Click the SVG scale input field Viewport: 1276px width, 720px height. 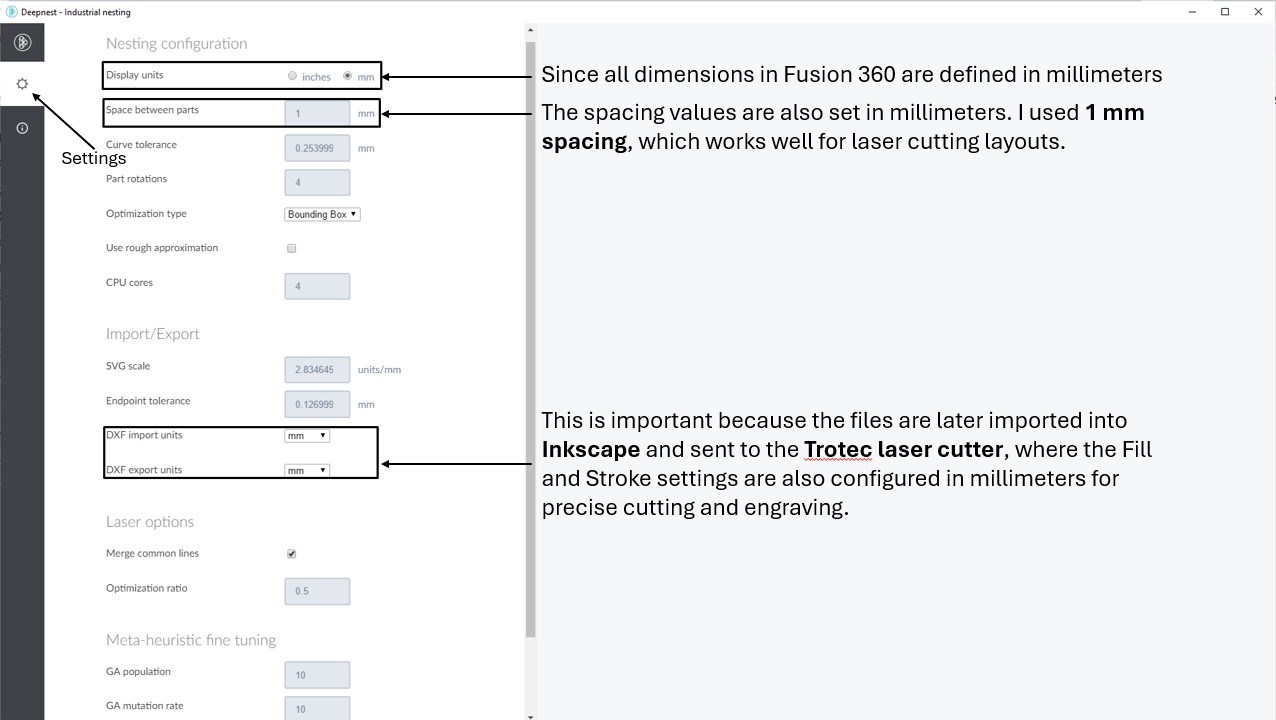tap(317, 370)
